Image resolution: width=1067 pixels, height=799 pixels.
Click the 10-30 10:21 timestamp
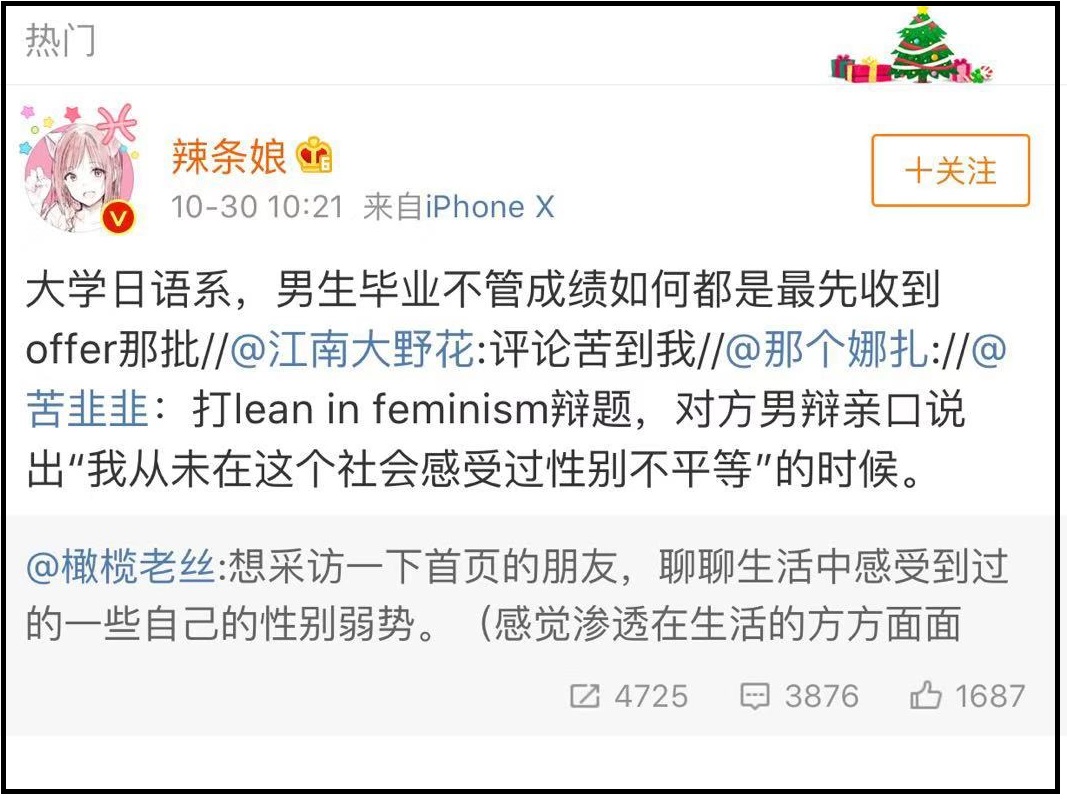coord(257,207)
